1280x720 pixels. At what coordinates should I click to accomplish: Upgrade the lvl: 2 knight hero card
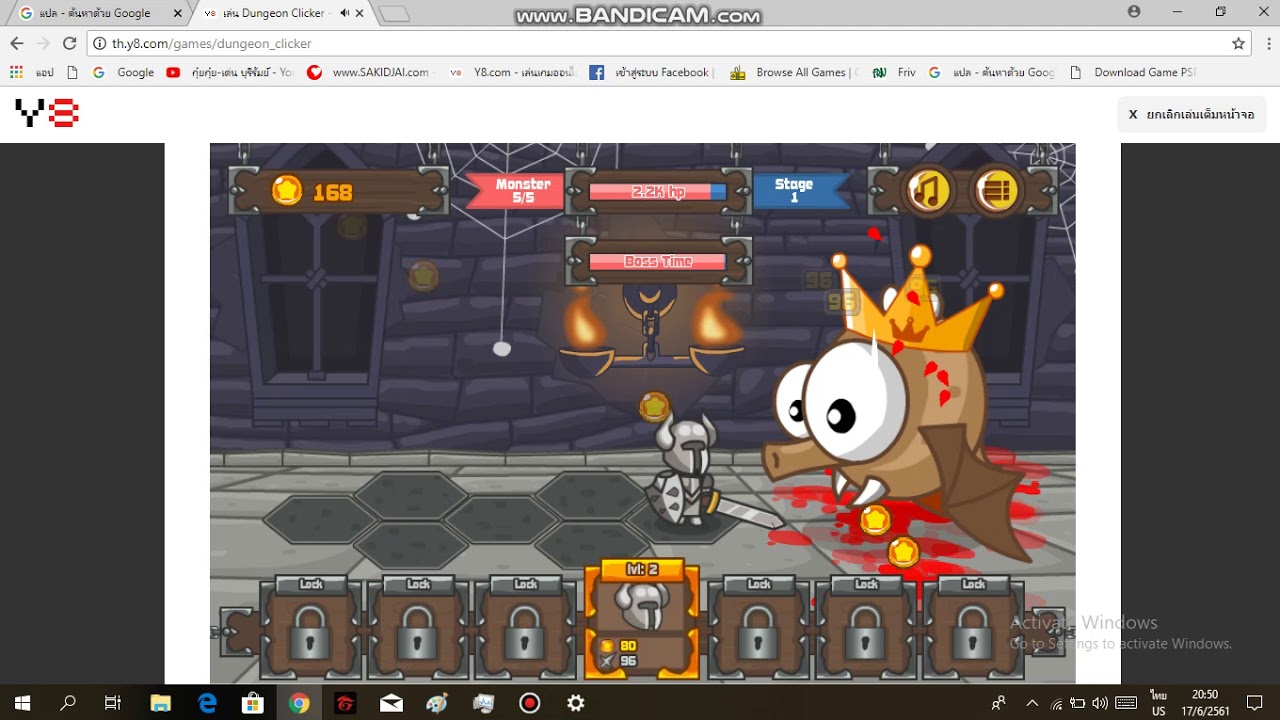[x=641, y=618]
